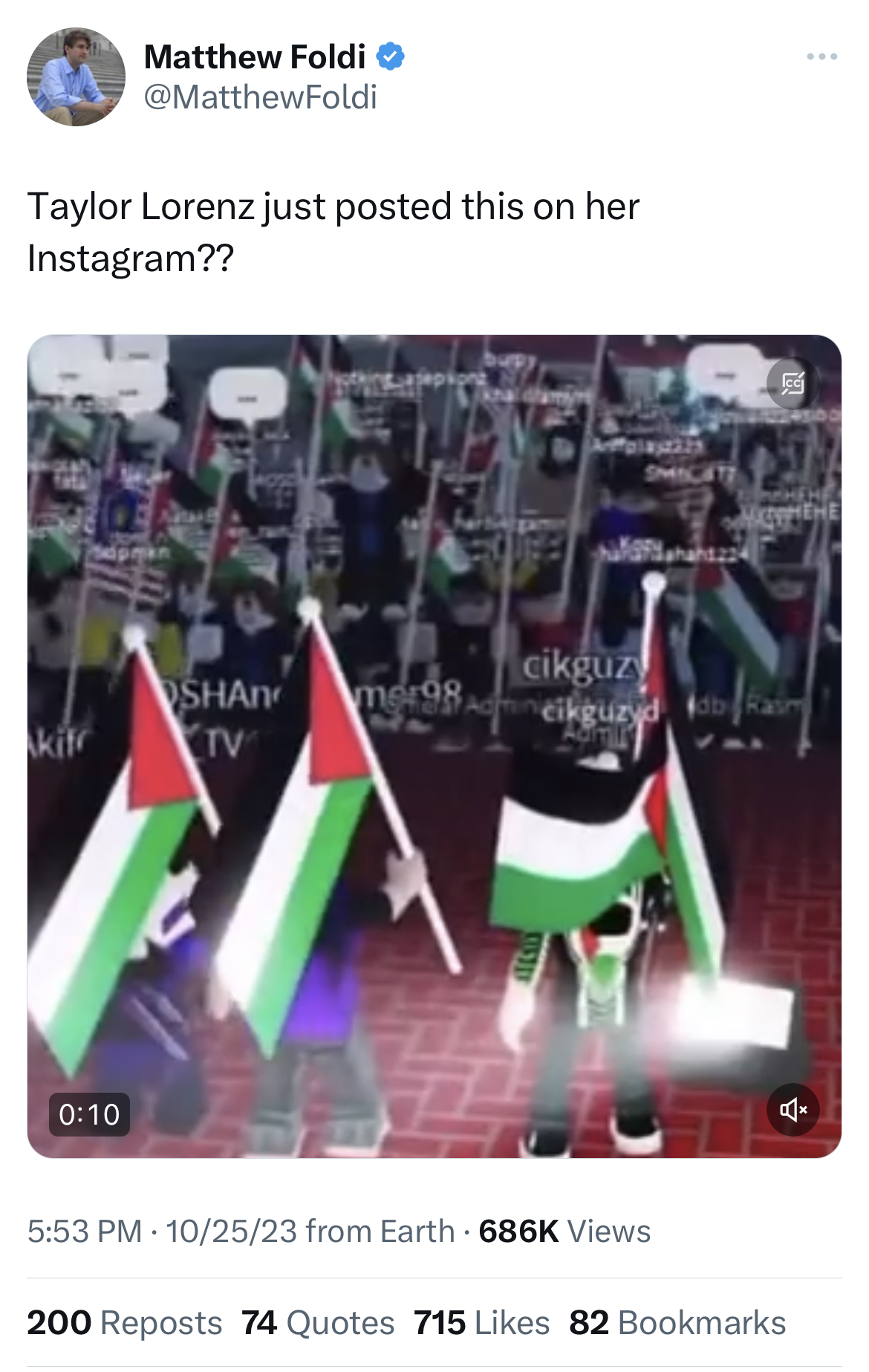Open the three-dot more options menu
Image resolution: width=869 pixels, height=1372 pixels.
click(x=822, y=56)
